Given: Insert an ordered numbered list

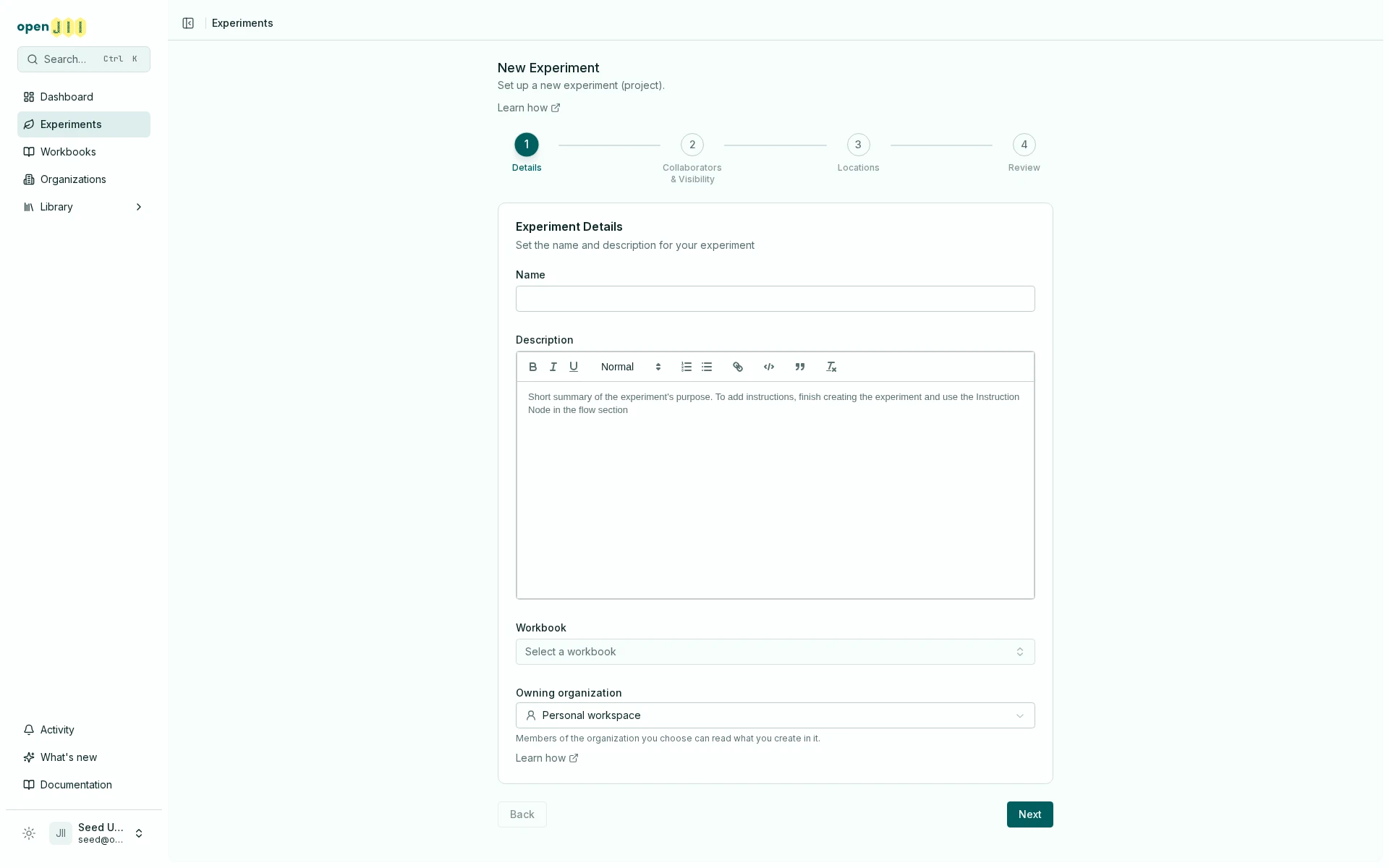Looking at the screenshot, I should [687, 367].
